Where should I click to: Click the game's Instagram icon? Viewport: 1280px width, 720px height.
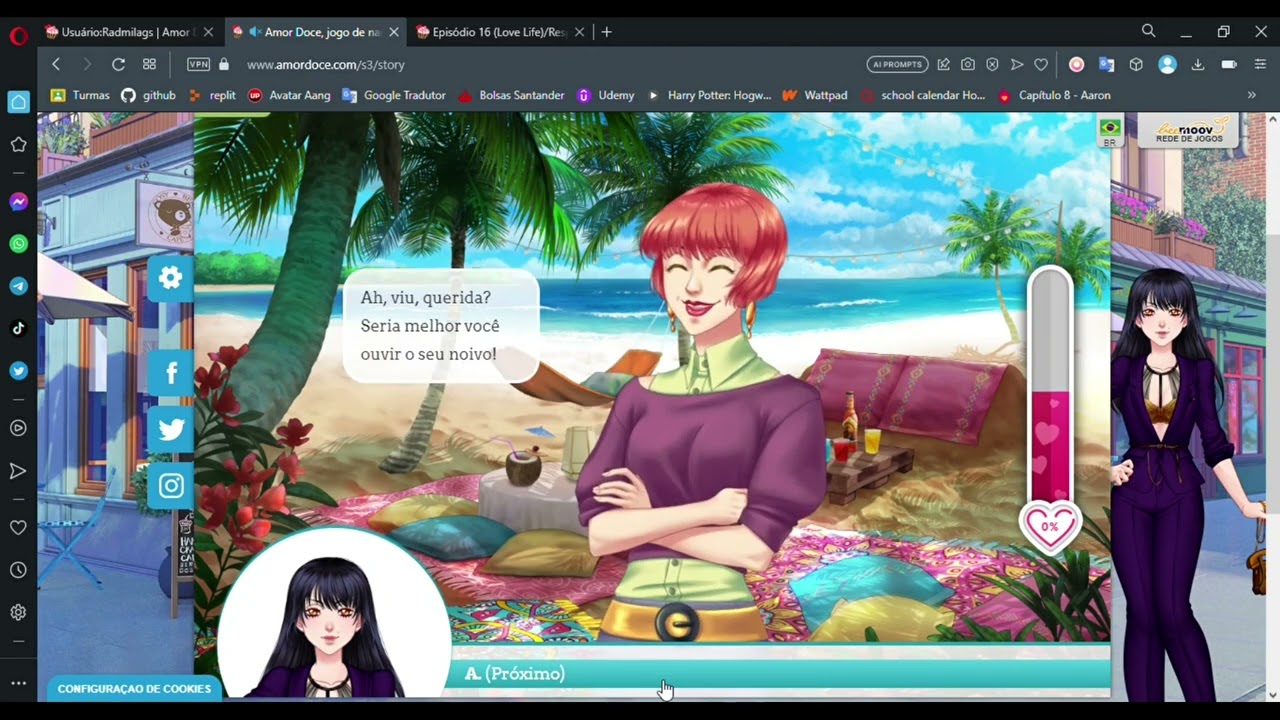[171, 486]
